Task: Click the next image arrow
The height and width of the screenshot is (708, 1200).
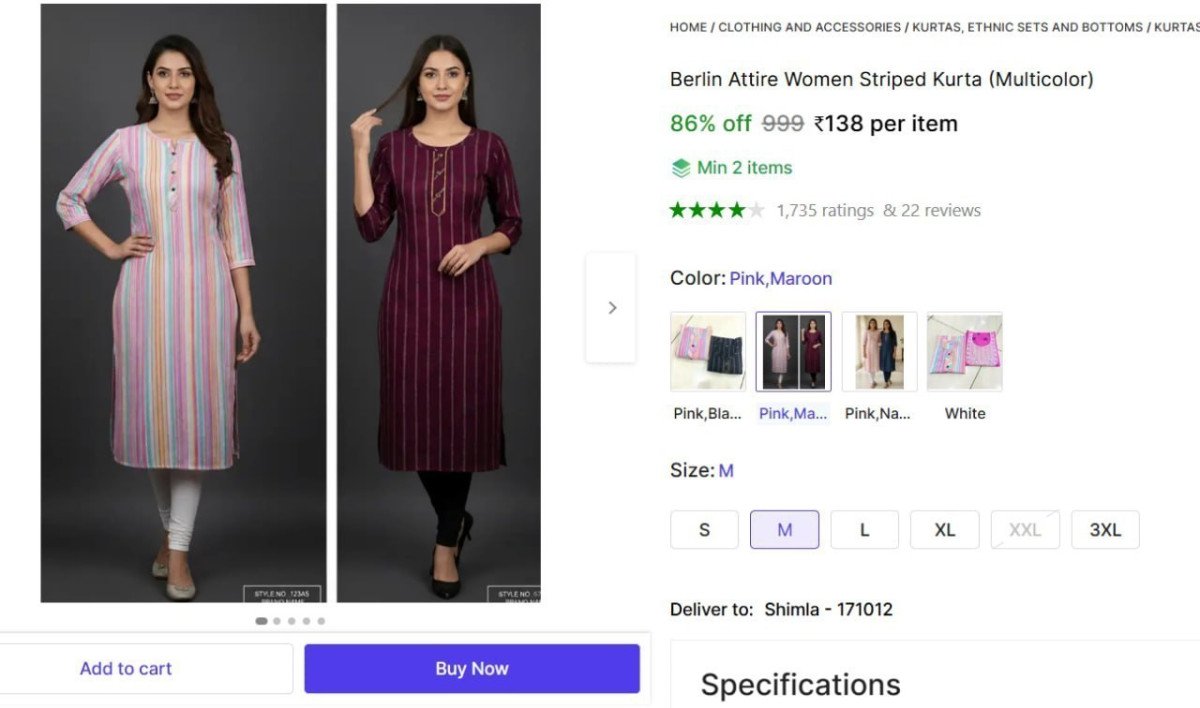Action: pyautogui.click(x=611, y=307)
